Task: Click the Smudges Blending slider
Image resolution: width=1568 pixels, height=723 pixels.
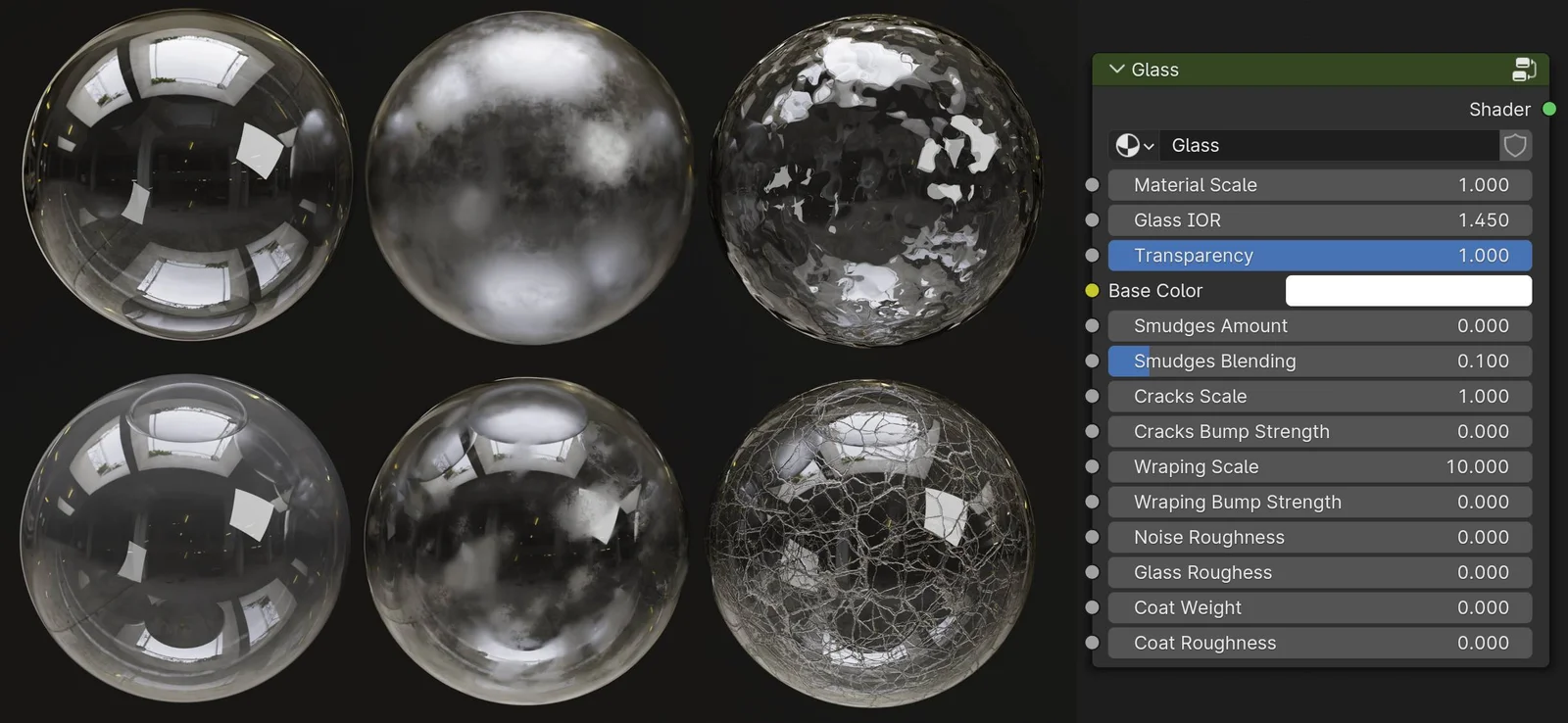Action: (1319, 361)
